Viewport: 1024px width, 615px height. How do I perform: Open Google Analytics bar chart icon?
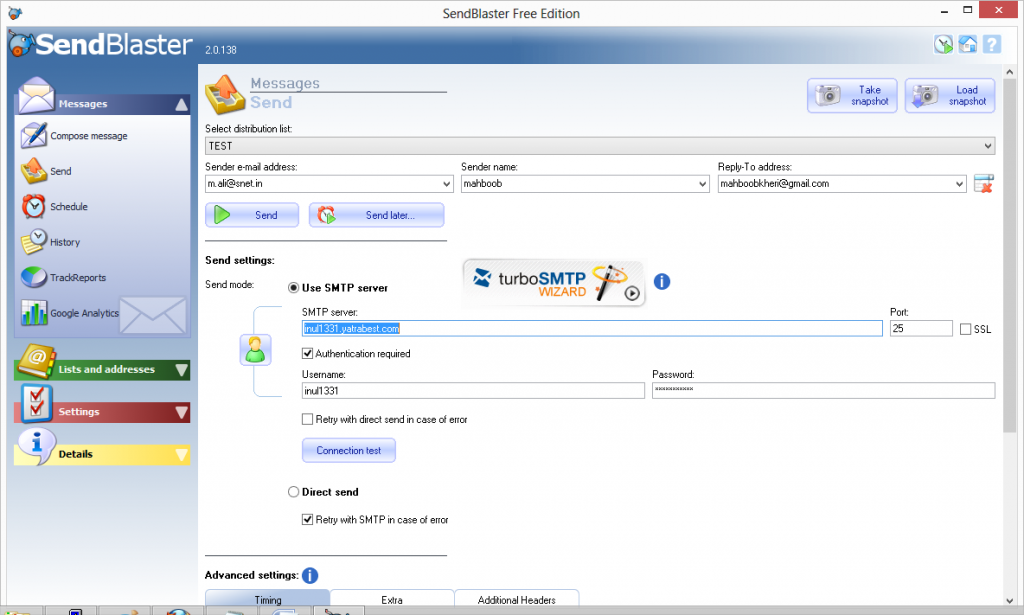click(x=34, y=312)
